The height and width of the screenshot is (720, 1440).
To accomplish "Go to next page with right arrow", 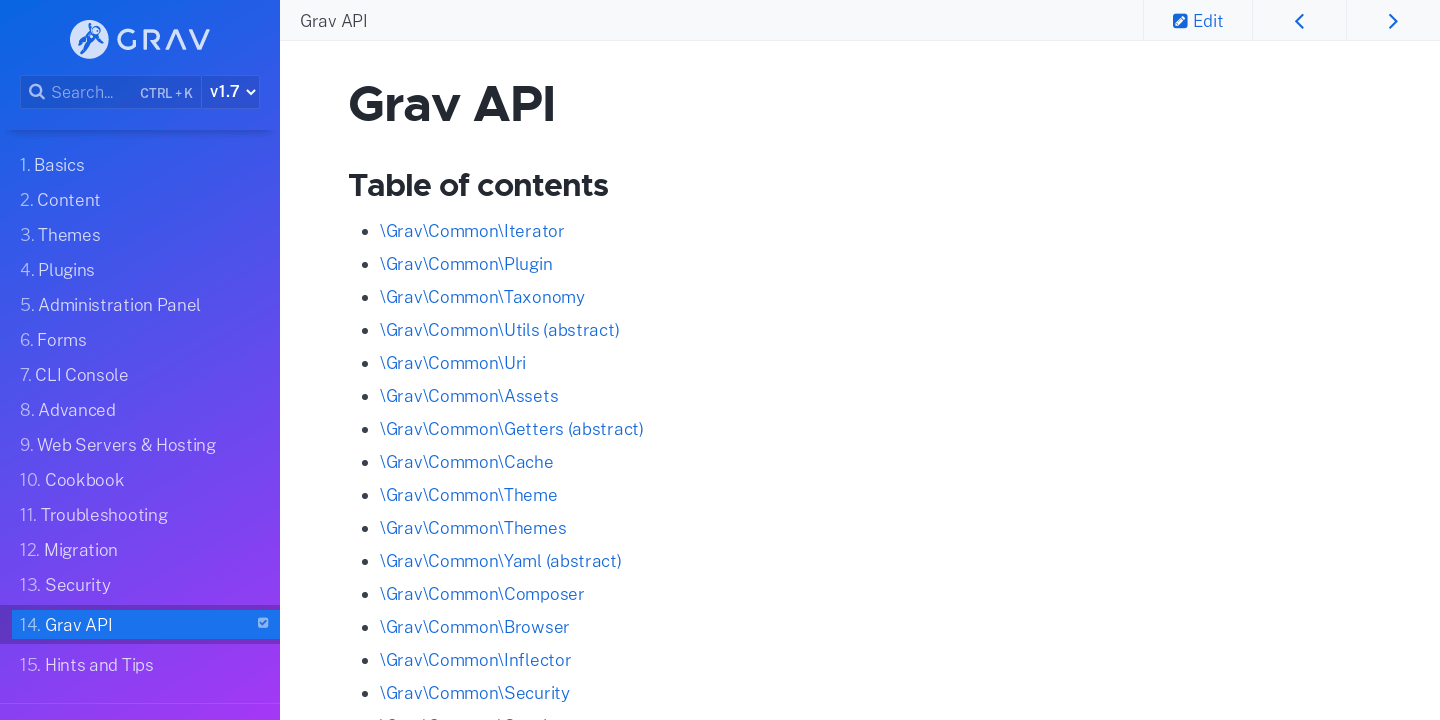I will tap(1392, 21).
